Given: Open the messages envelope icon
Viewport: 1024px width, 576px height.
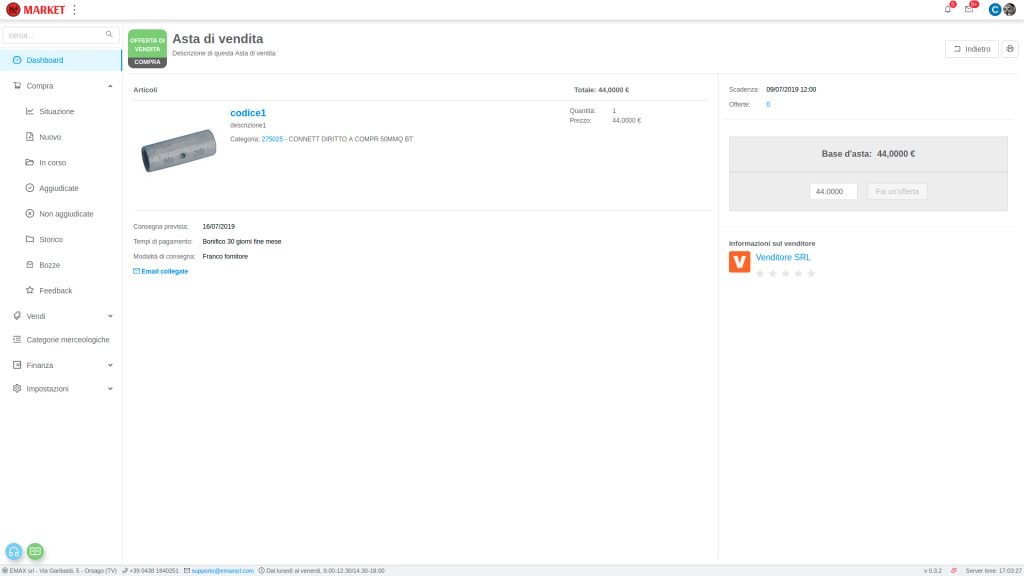Looking at the screenshot, I should [968, 9].
